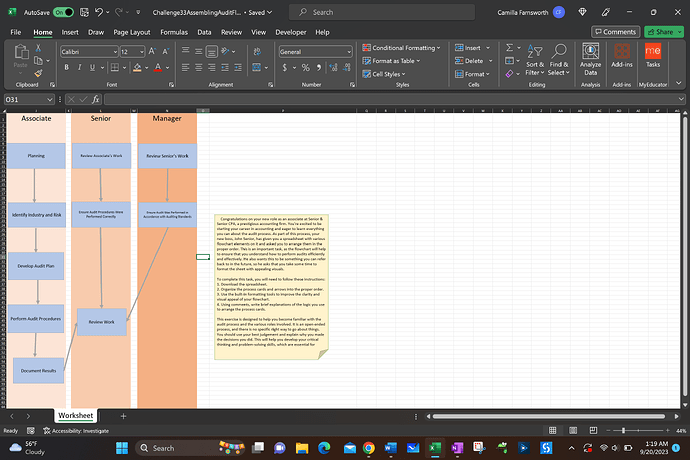Image resolution: width=690 pixels, height=460 pixels.
Task: Click the Normal view icon in status bar
Action: pos(552,430)
